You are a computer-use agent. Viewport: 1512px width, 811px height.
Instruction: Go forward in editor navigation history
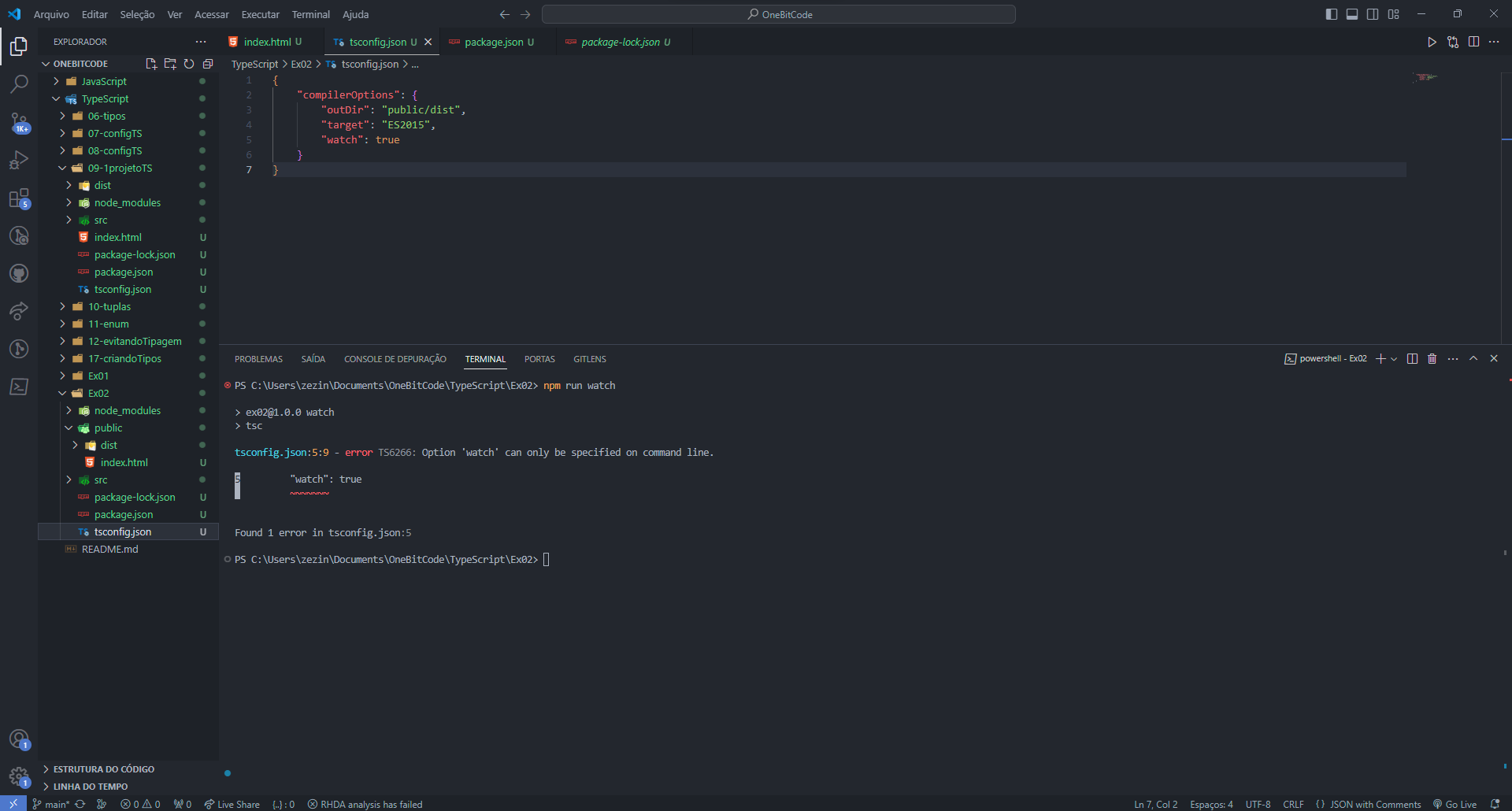pyautogui.click(x=525, y=14)
